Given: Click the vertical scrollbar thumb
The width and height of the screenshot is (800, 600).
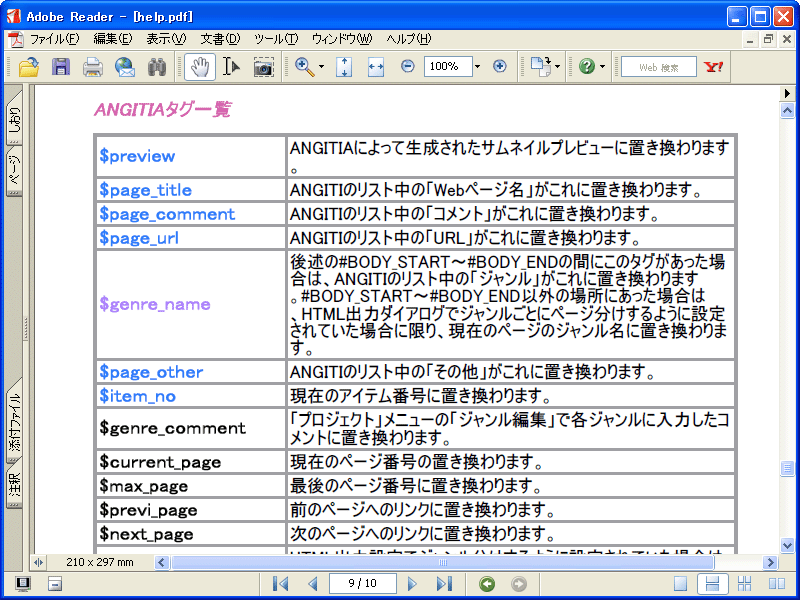Looking at the screenshot, I should pyautogui.click(x=787, y=468).
